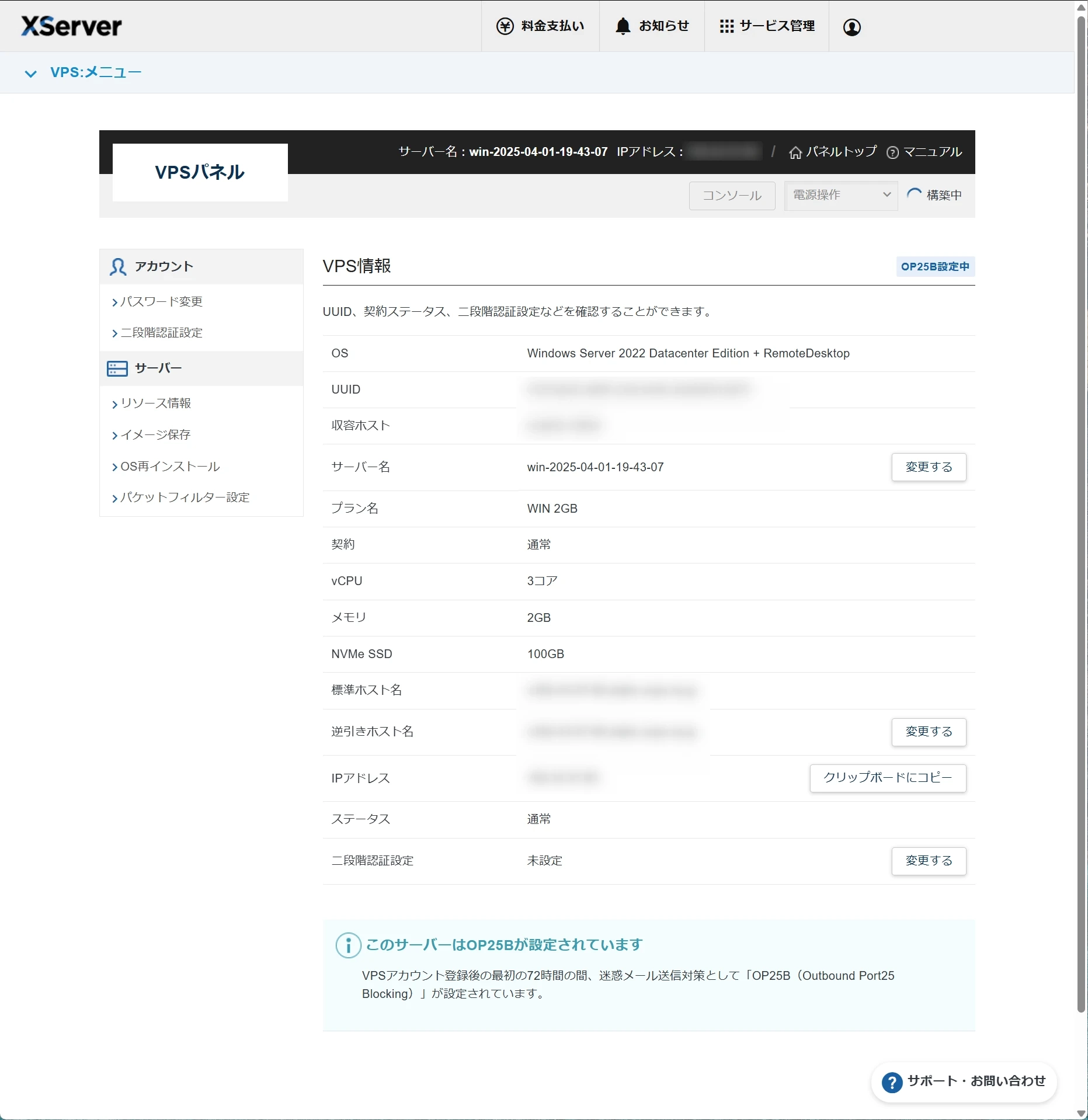Click 変更する for サーバー名
1088x1120 pixels.
coord(929,467)
